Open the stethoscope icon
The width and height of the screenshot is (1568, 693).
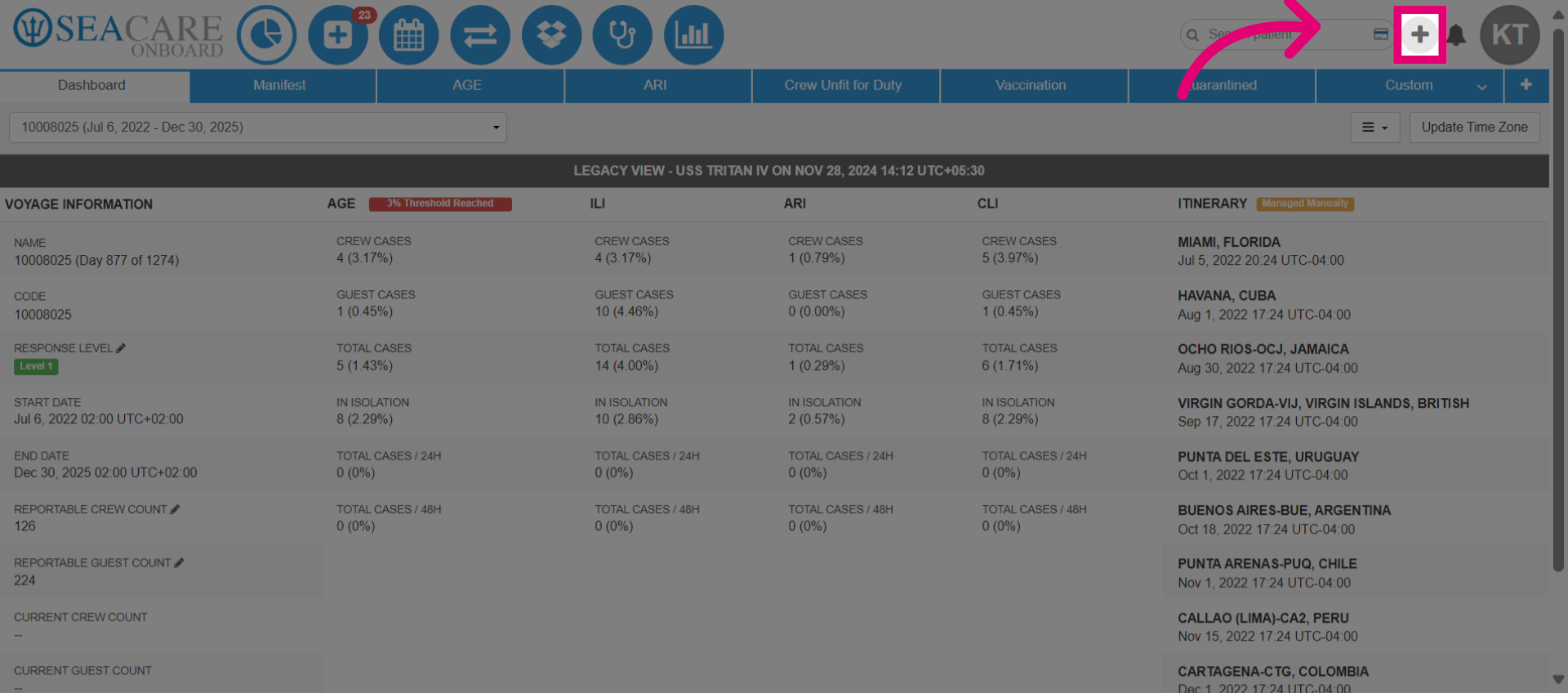click(622, 35)
